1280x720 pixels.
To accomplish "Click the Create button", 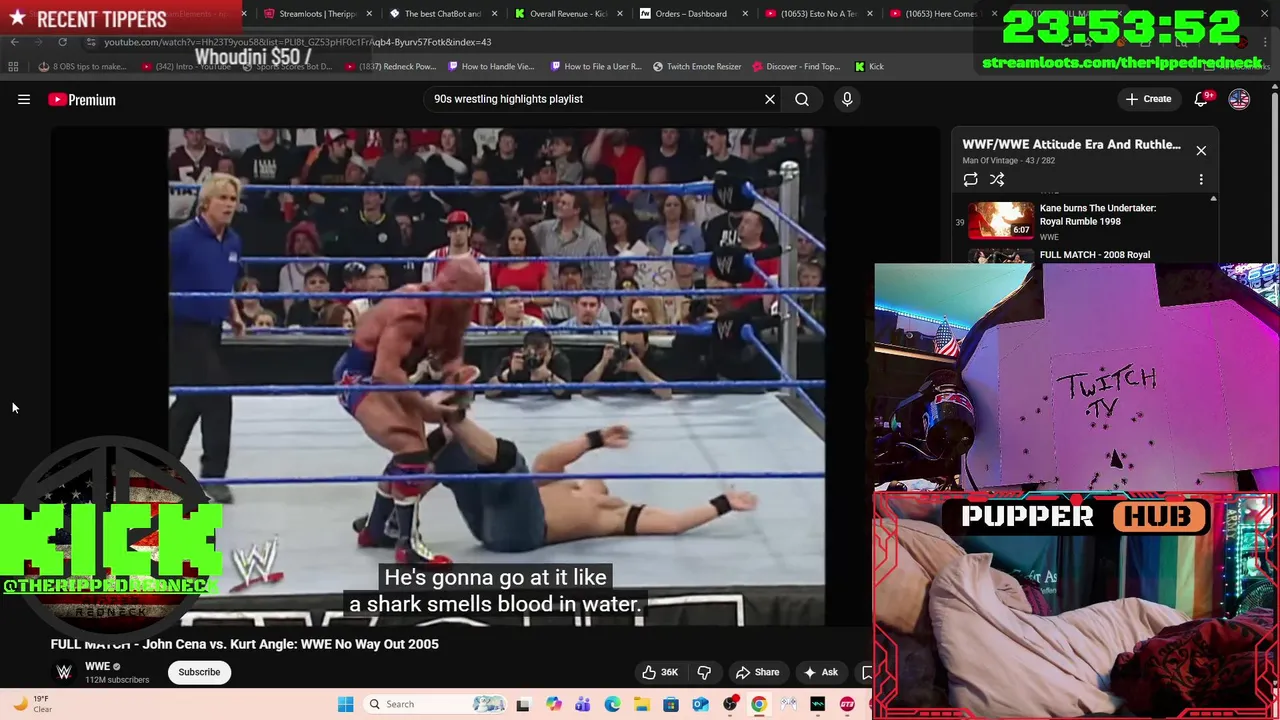I will pyautogui.click(x=1148, y=99).
